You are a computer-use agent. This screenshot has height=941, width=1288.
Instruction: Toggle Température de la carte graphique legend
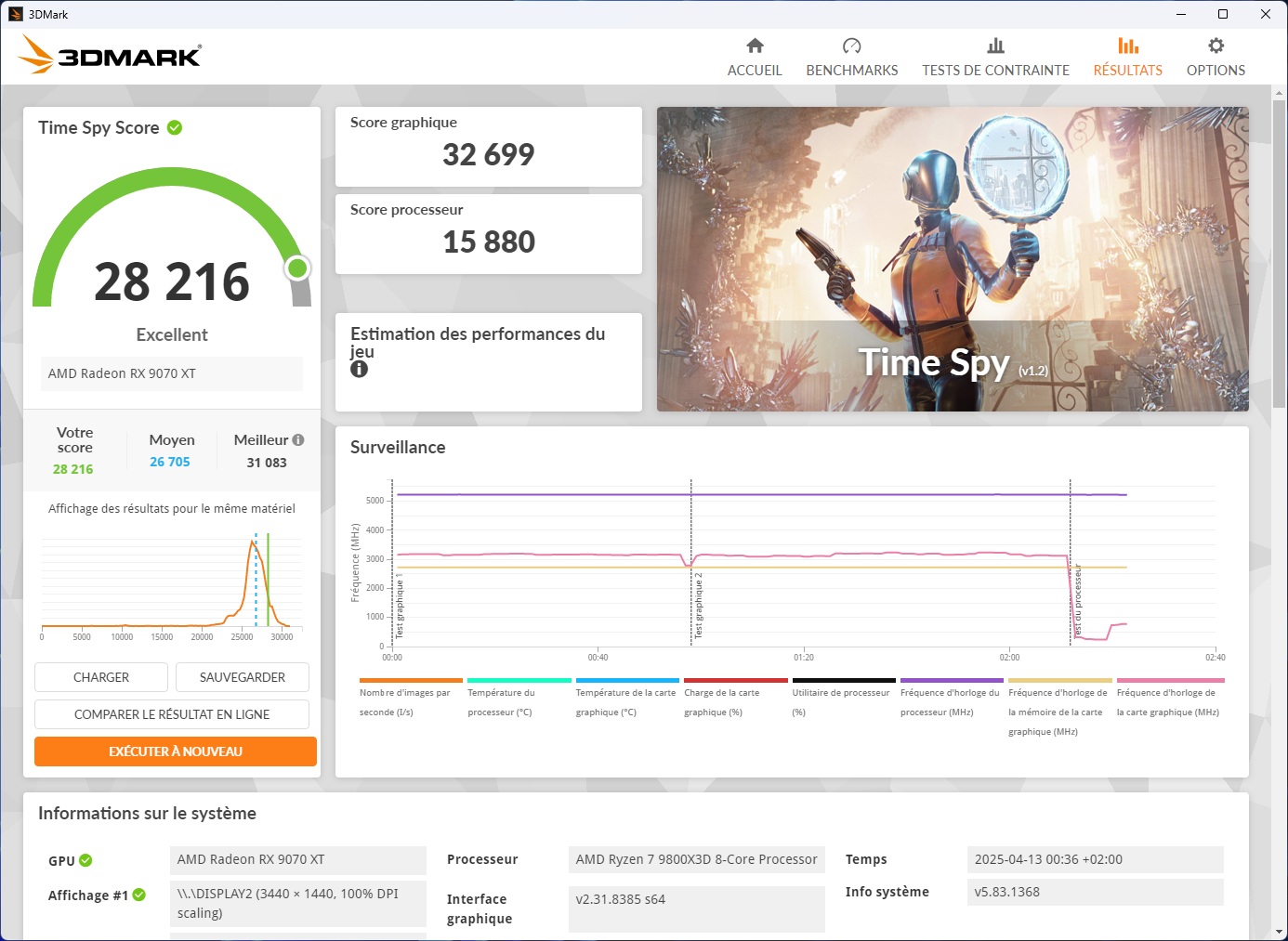pos(627,697)
